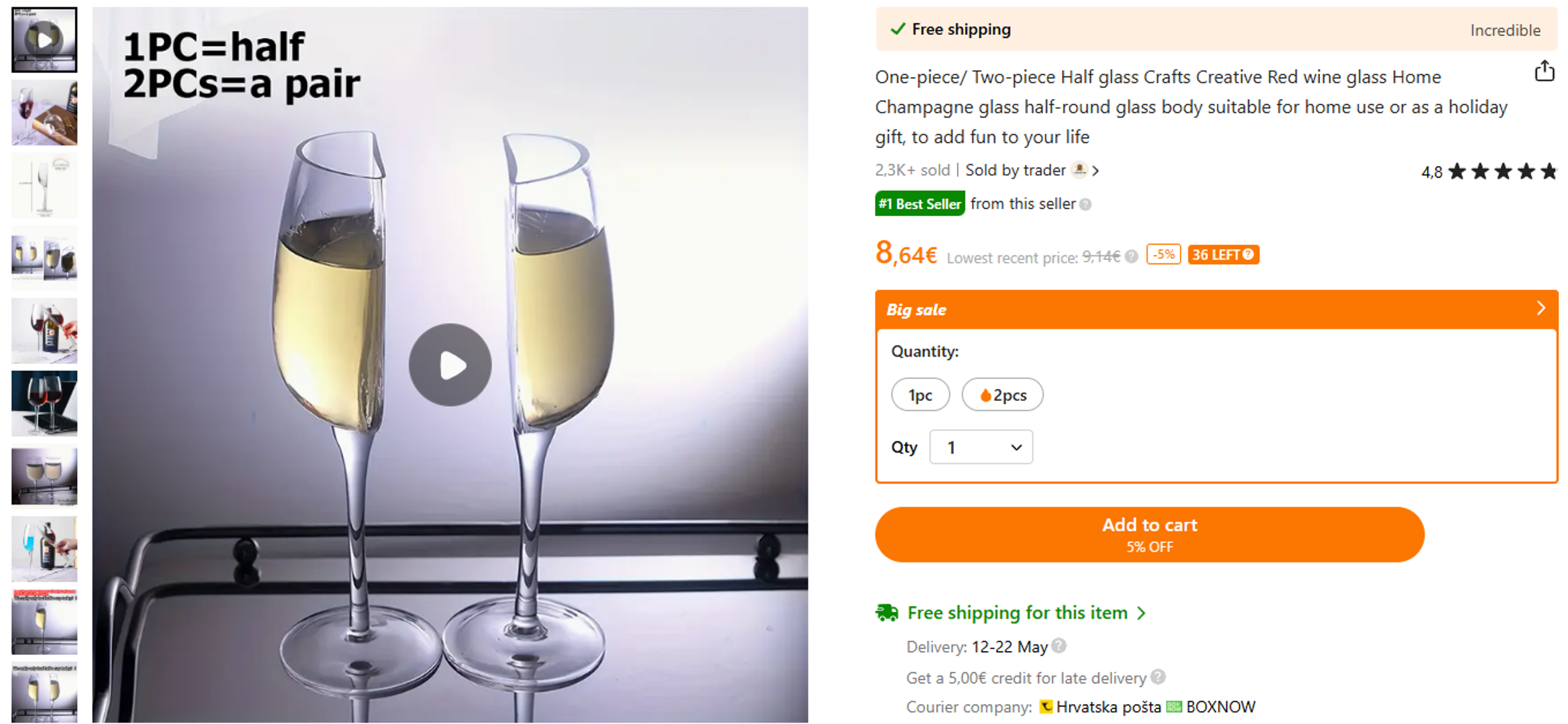The image size is (1568, 724).
Task: Play the main product video
Action: click(x=450, y=365)
